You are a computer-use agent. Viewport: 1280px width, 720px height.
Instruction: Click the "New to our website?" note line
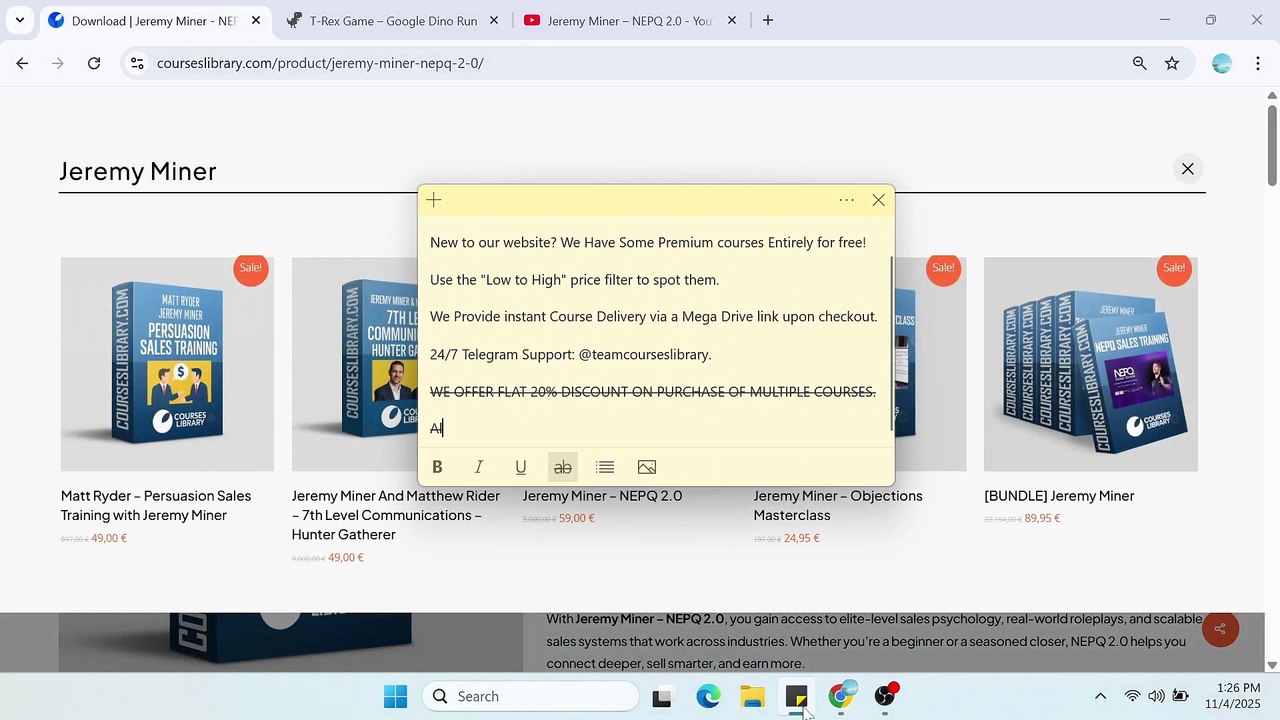coord(648,243)
